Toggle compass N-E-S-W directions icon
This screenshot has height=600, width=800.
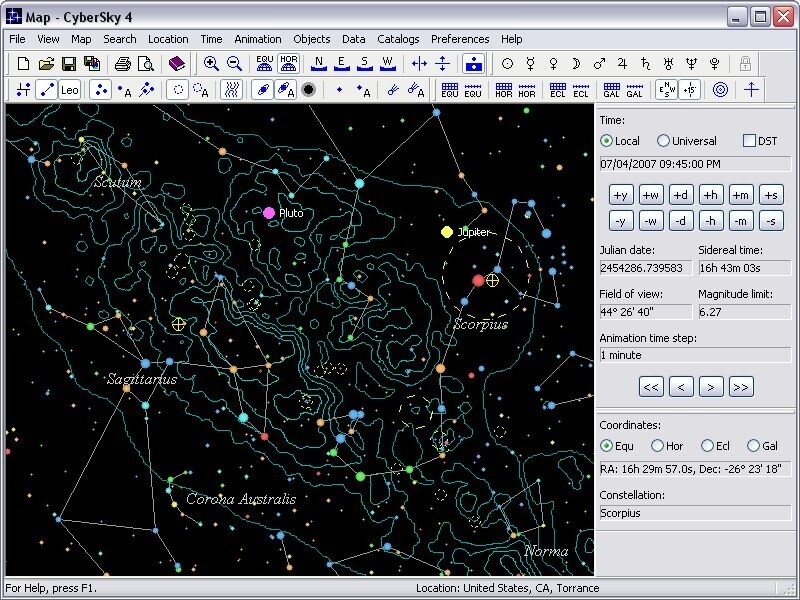[x=666, y=90]
